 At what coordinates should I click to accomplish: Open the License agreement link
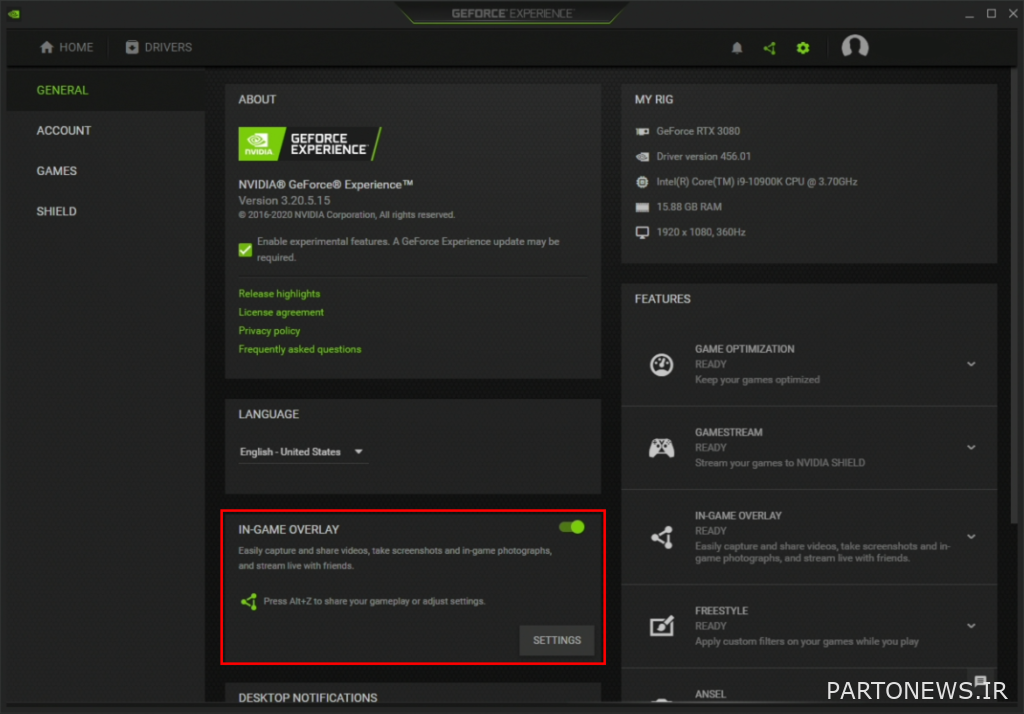coord(281,312)
